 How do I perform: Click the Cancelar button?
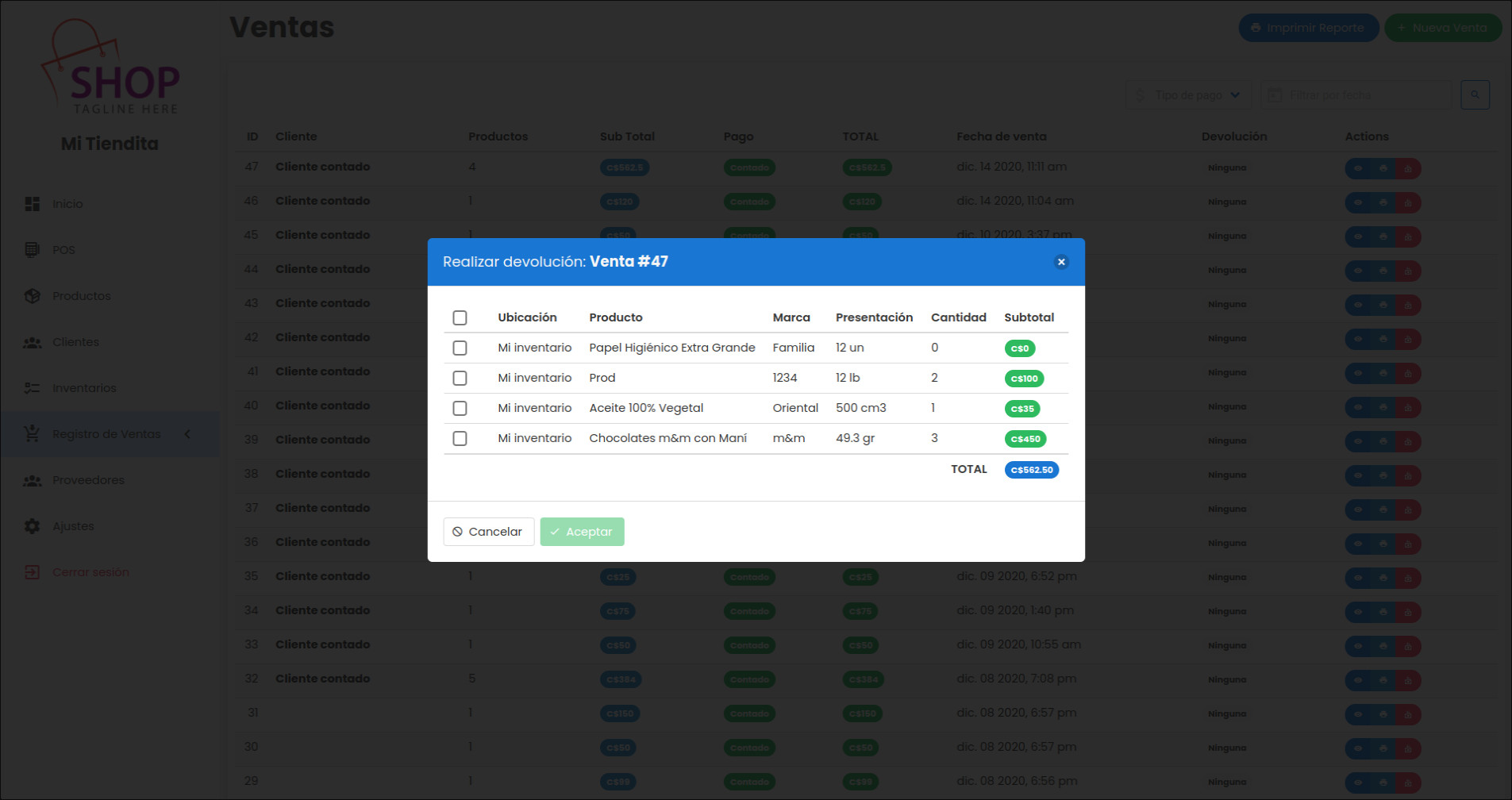[x=488, y=532]
